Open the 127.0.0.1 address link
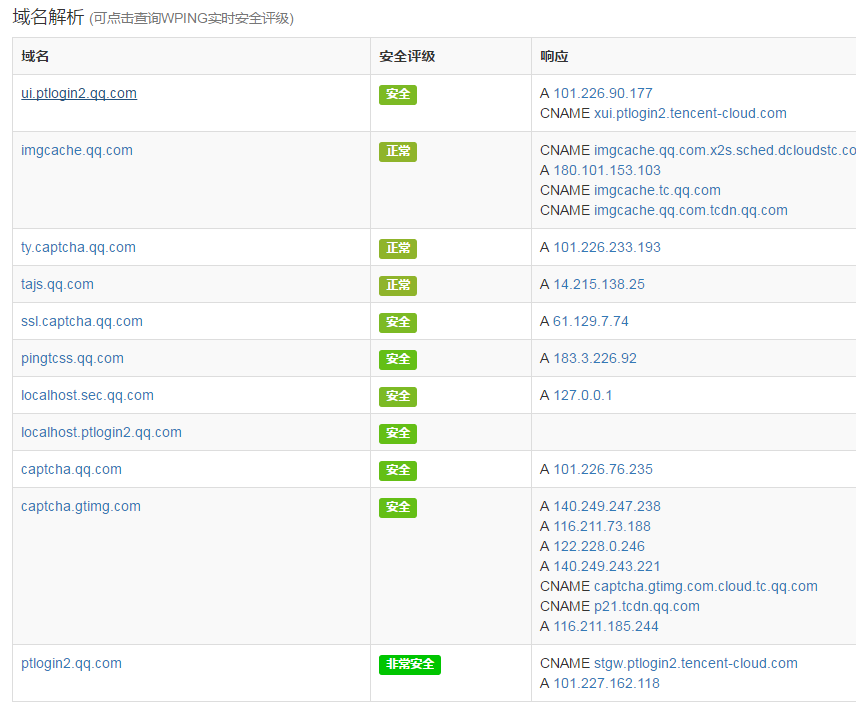 pos(583,395)
